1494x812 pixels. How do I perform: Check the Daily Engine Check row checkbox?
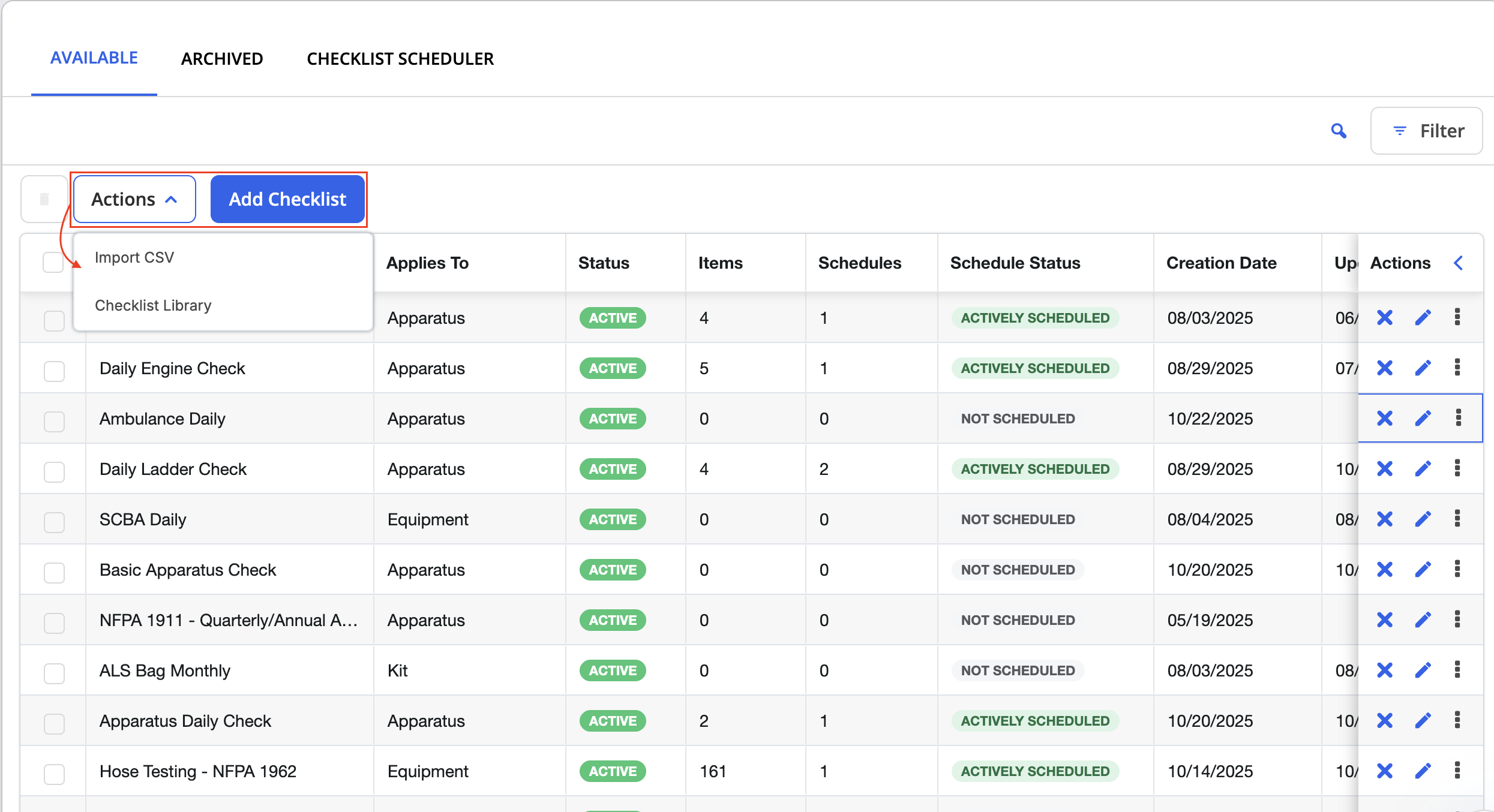pyautogui.click(x=54, y=371)
